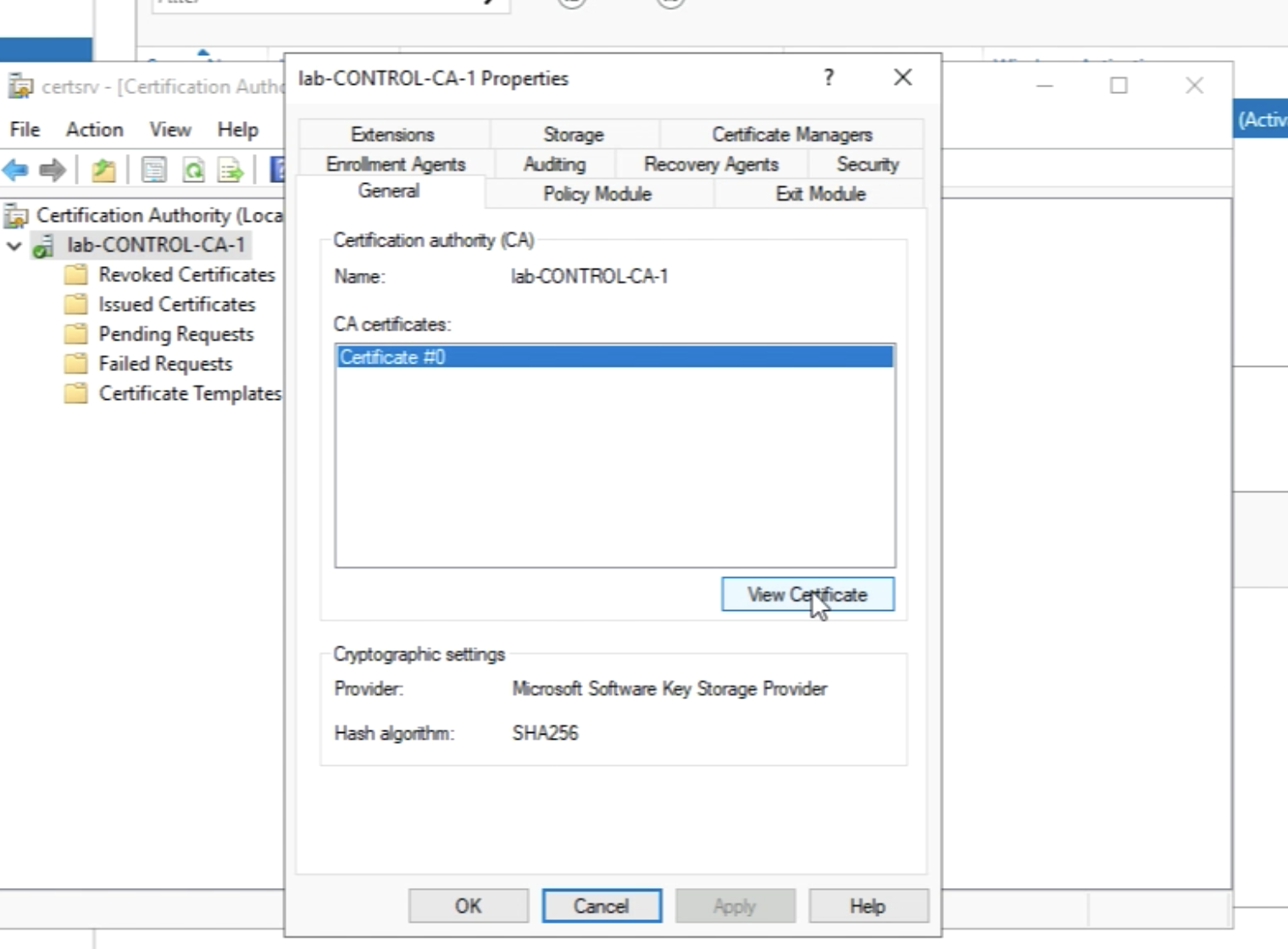Open the Security tab
Screen dimensions: 1288x949
point(867,164)
